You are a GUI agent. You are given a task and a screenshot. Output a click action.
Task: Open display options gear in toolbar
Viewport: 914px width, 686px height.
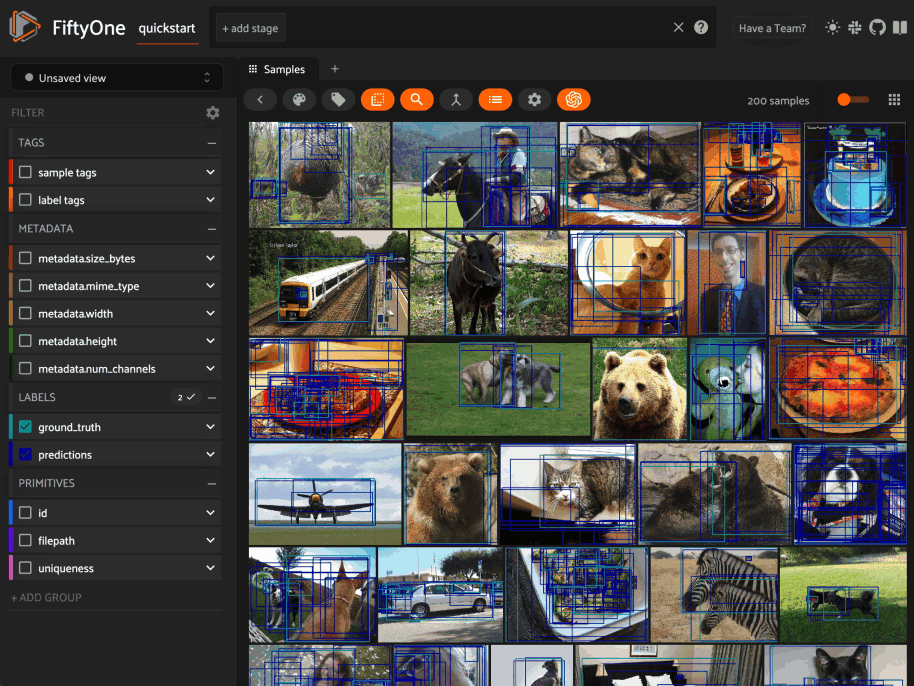(x=535, y=100)
